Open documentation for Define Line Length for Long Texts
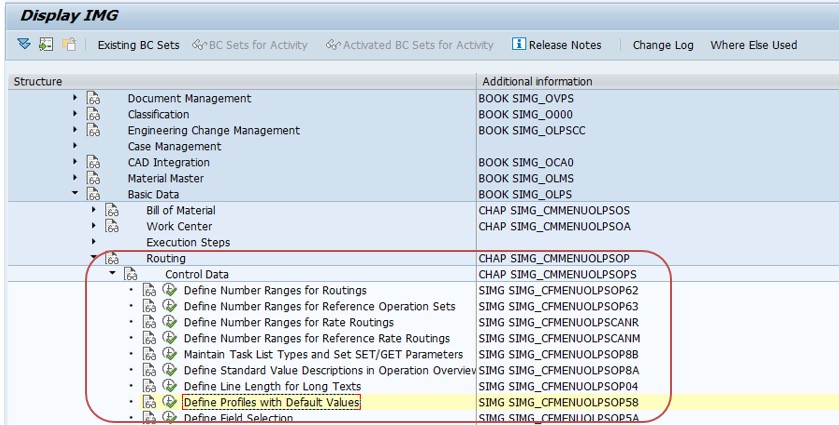839x426 pixels. (149, 386)
